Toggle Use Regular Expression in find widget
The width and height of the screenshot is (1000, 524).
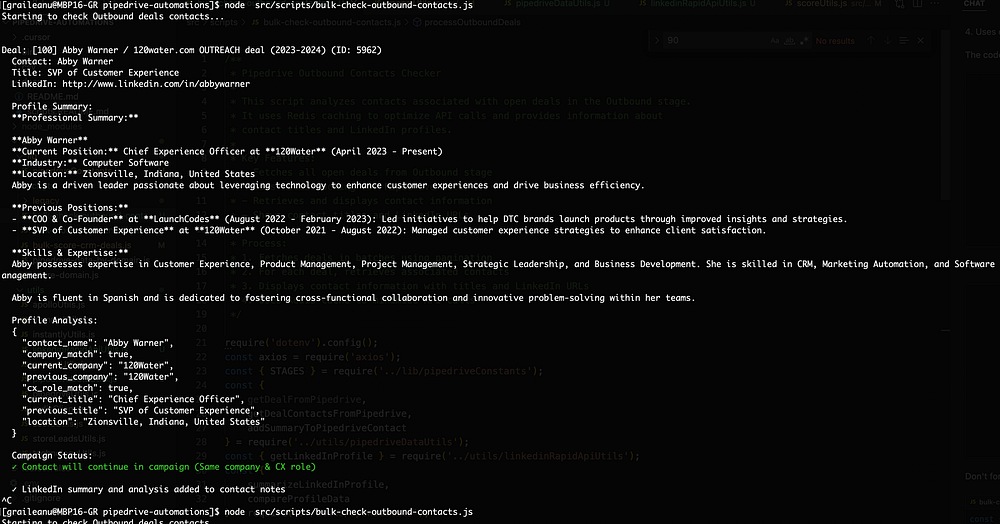coord(804,41)
